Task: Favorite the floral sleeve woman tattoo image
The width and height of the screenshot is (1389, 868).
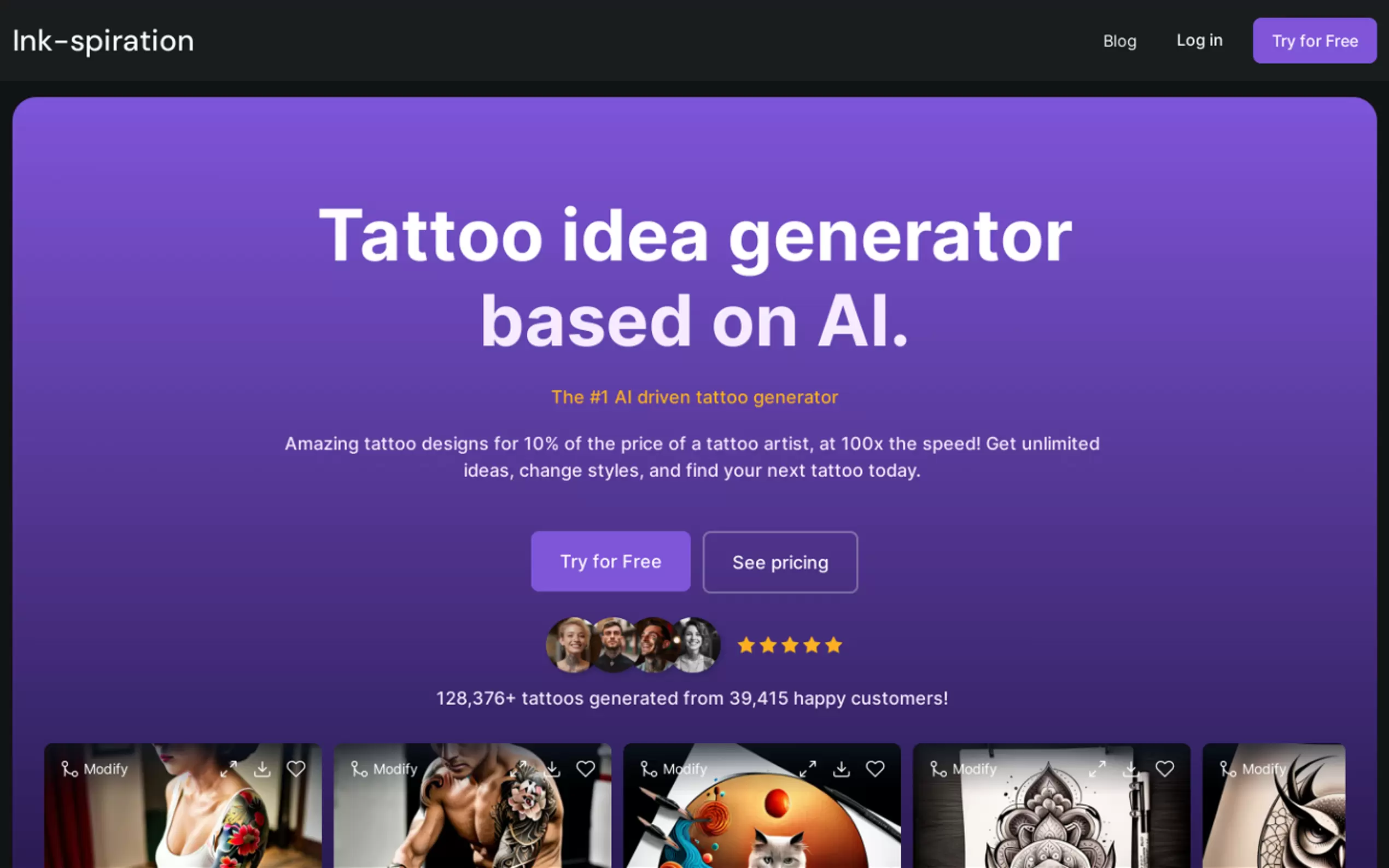Action: pyautogui.click(x=296, y=768)
